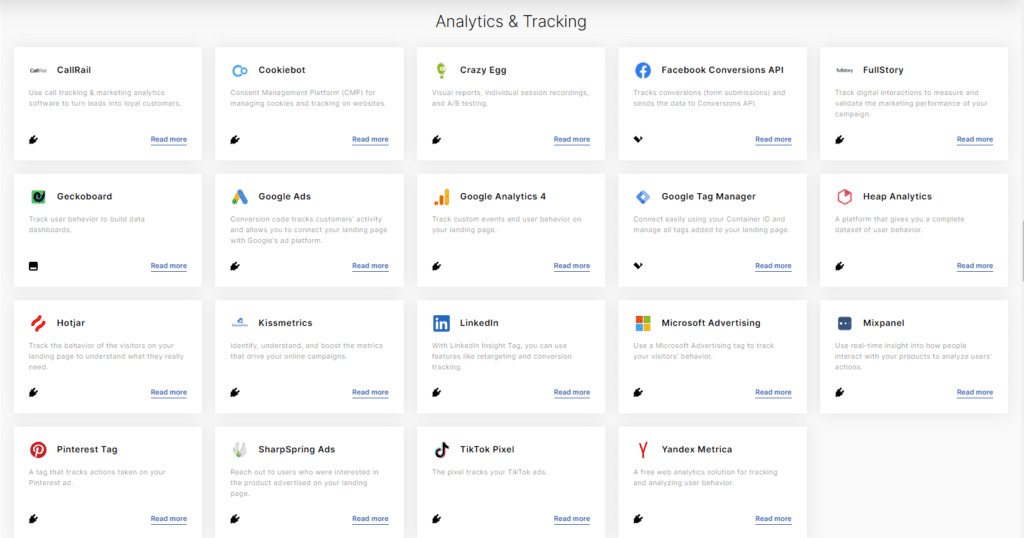Click the bottom-left icon on Google Tag Manager card

638,266
